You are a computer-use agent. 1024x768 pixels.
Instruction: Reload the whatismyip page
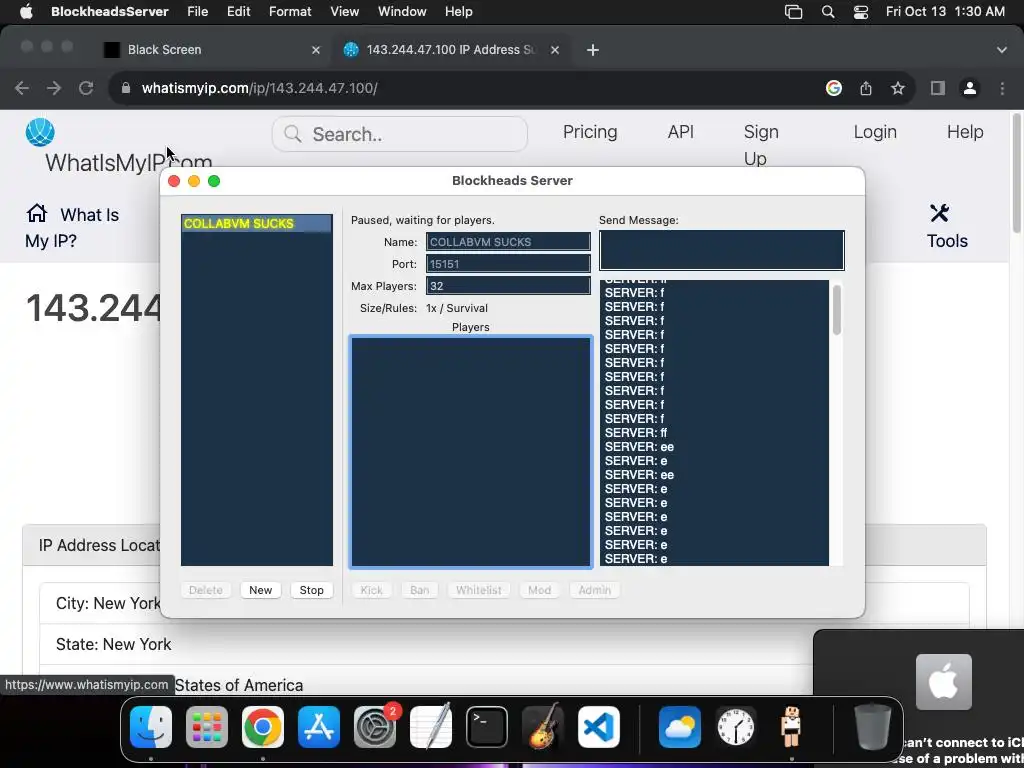(x=86, y=88)
